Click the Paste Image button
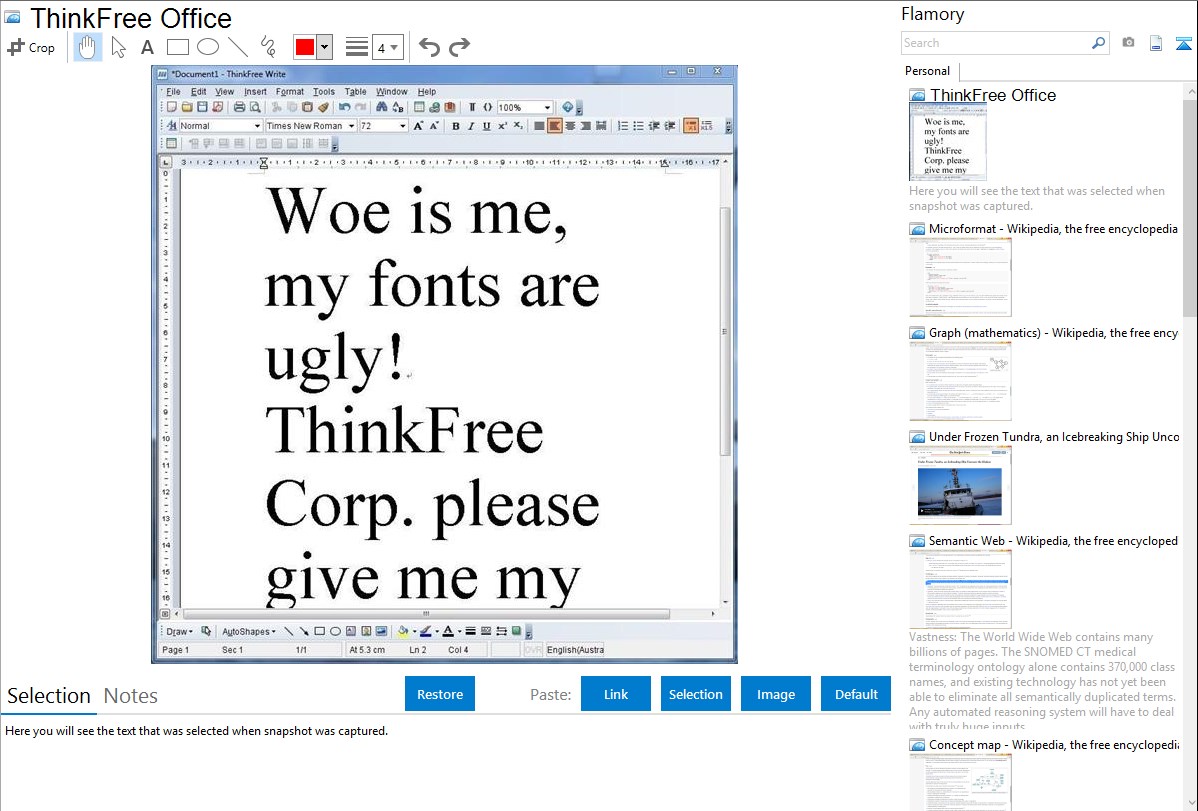The image size is (1198, 811). coord(775,694)
